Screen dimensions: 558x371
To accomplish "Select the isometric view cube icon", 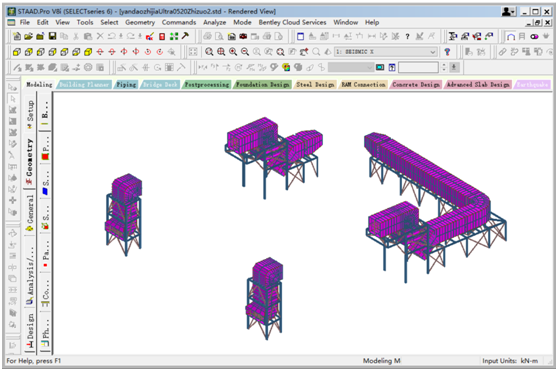I will click(88, 52).
